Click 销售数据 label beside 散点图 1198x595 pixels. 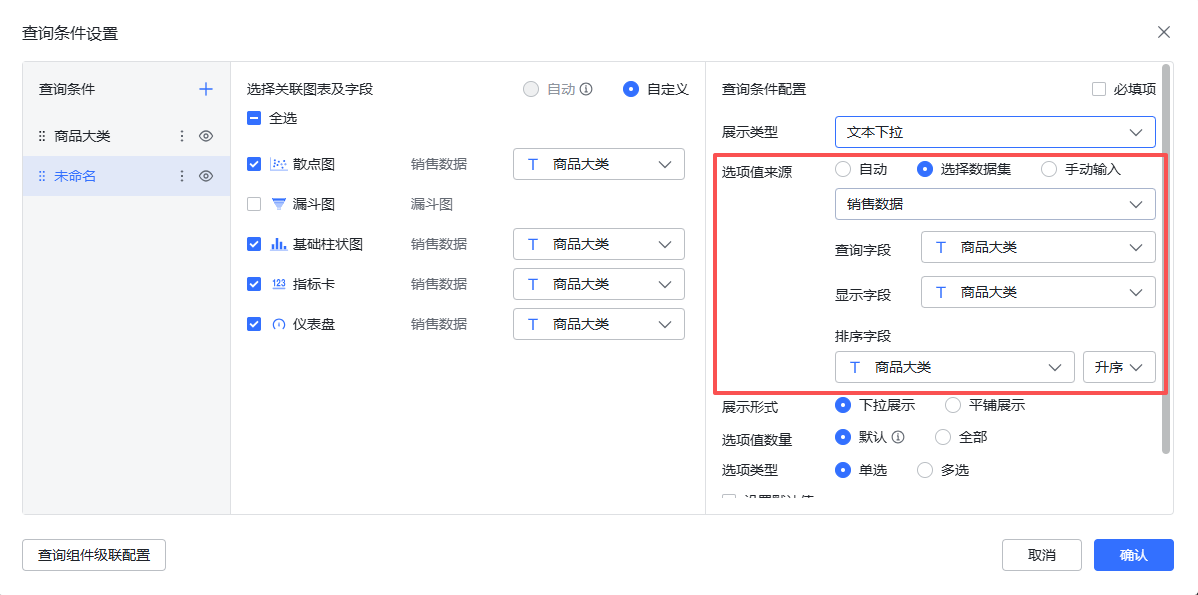(x=439, y=163)
